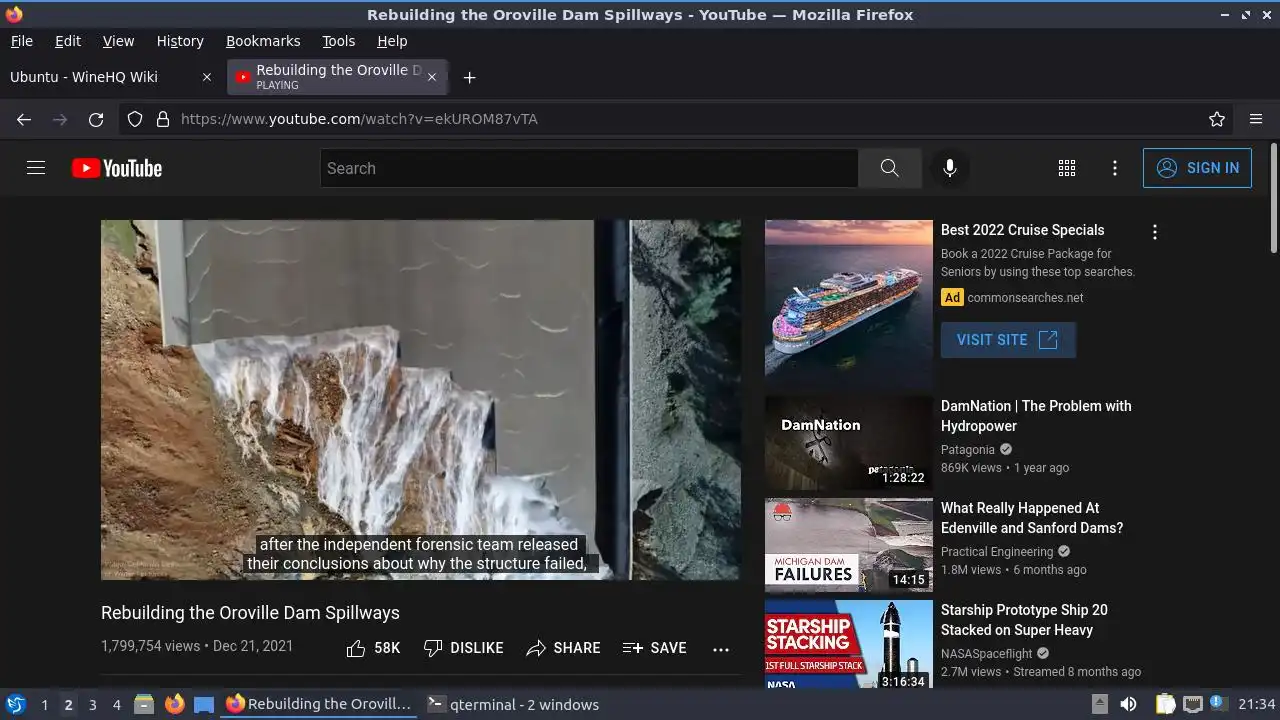Select the Rebuilding the Oroville Dam tab

coord(337,77)
